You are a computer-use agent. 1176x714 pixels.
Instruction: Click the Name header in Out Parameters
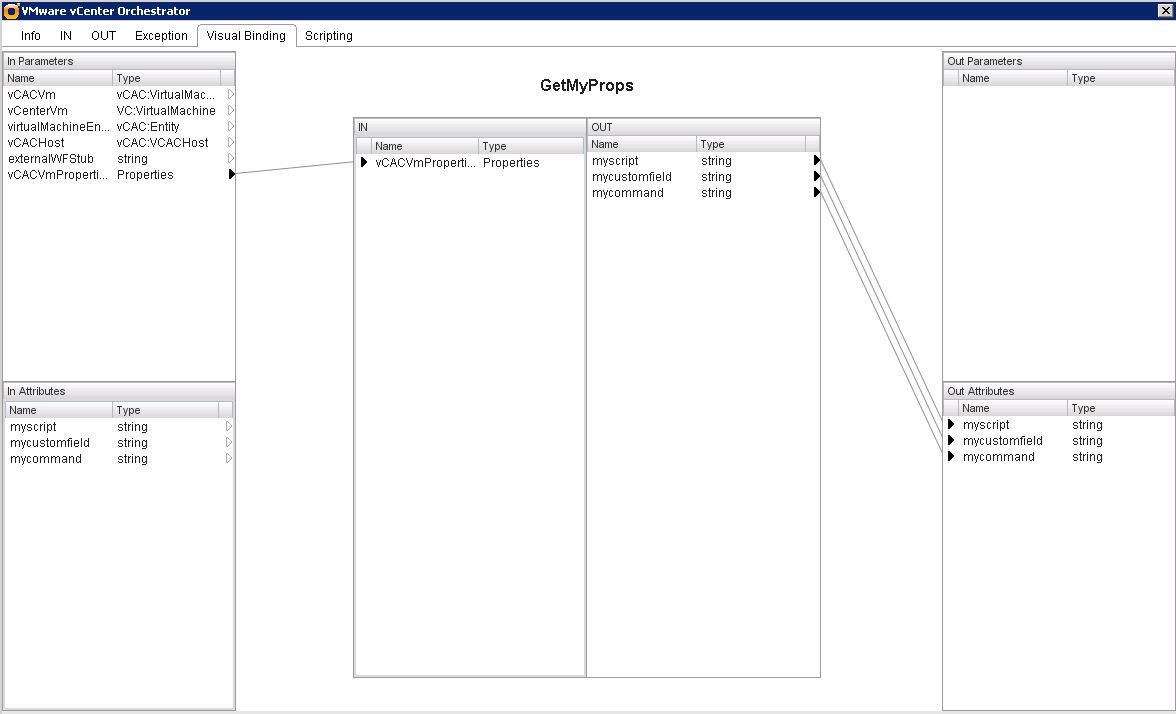click(x=1011, y=78)
